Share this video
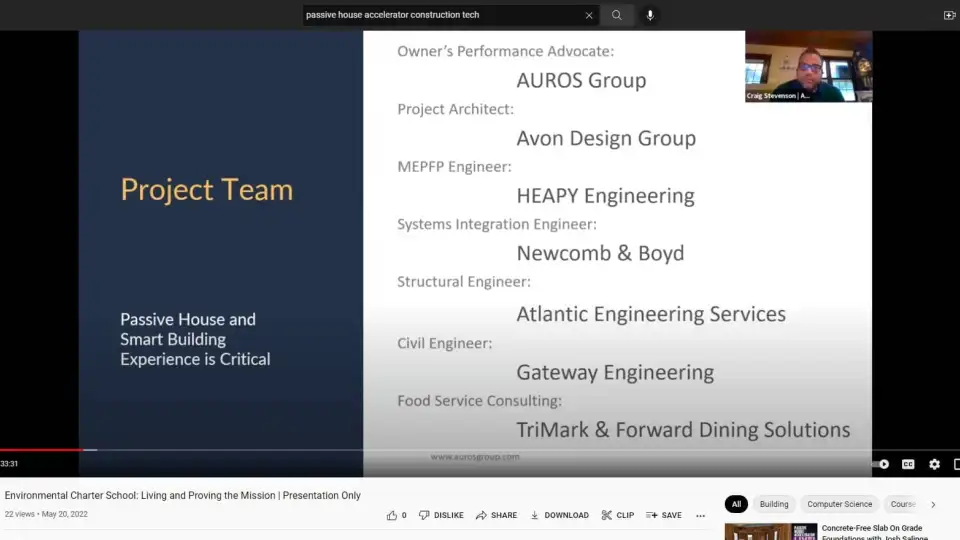This screenshot has height=540, width=960. pos(496,515)
